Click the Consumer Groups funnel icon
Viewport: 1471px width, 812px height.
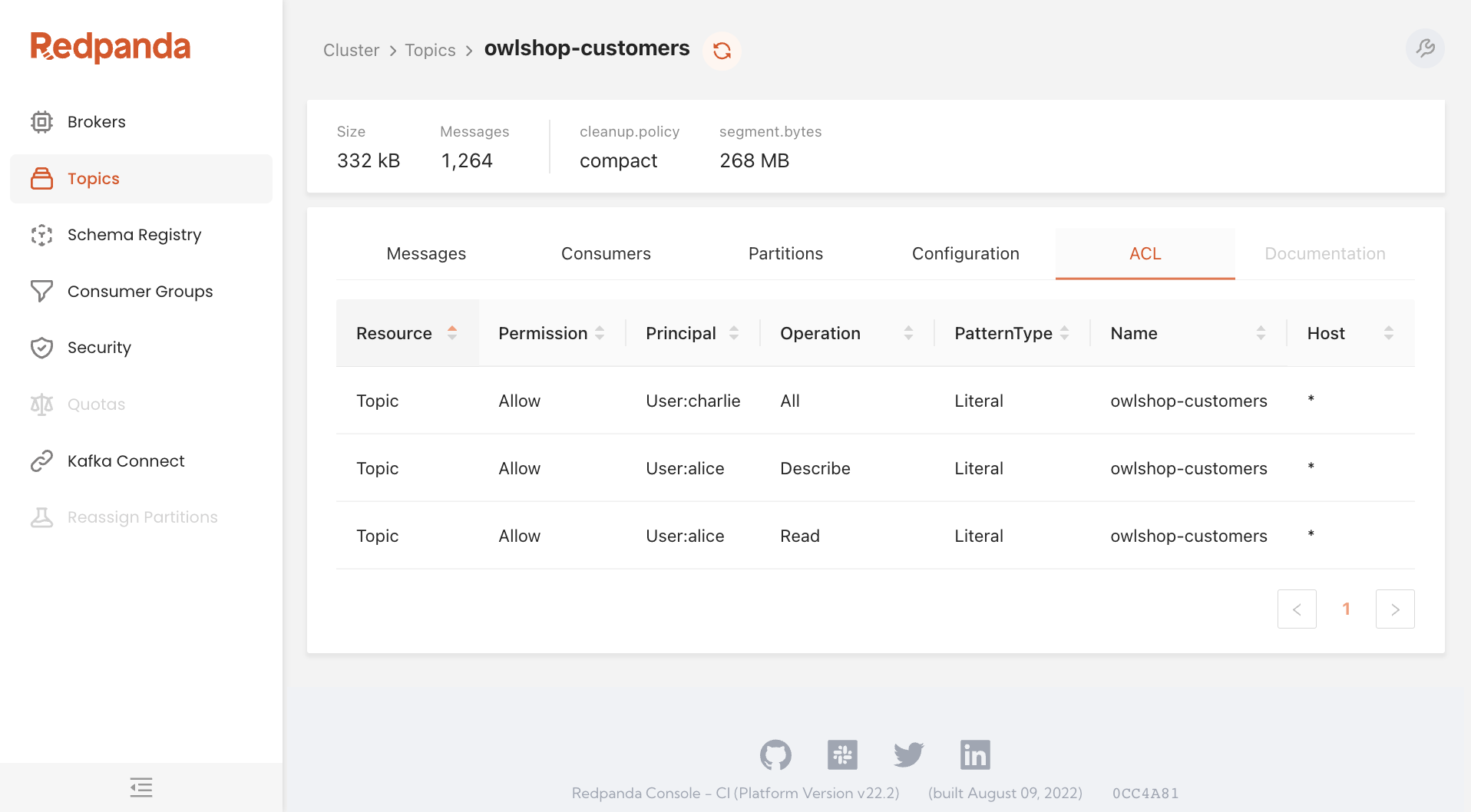point(41,292)
